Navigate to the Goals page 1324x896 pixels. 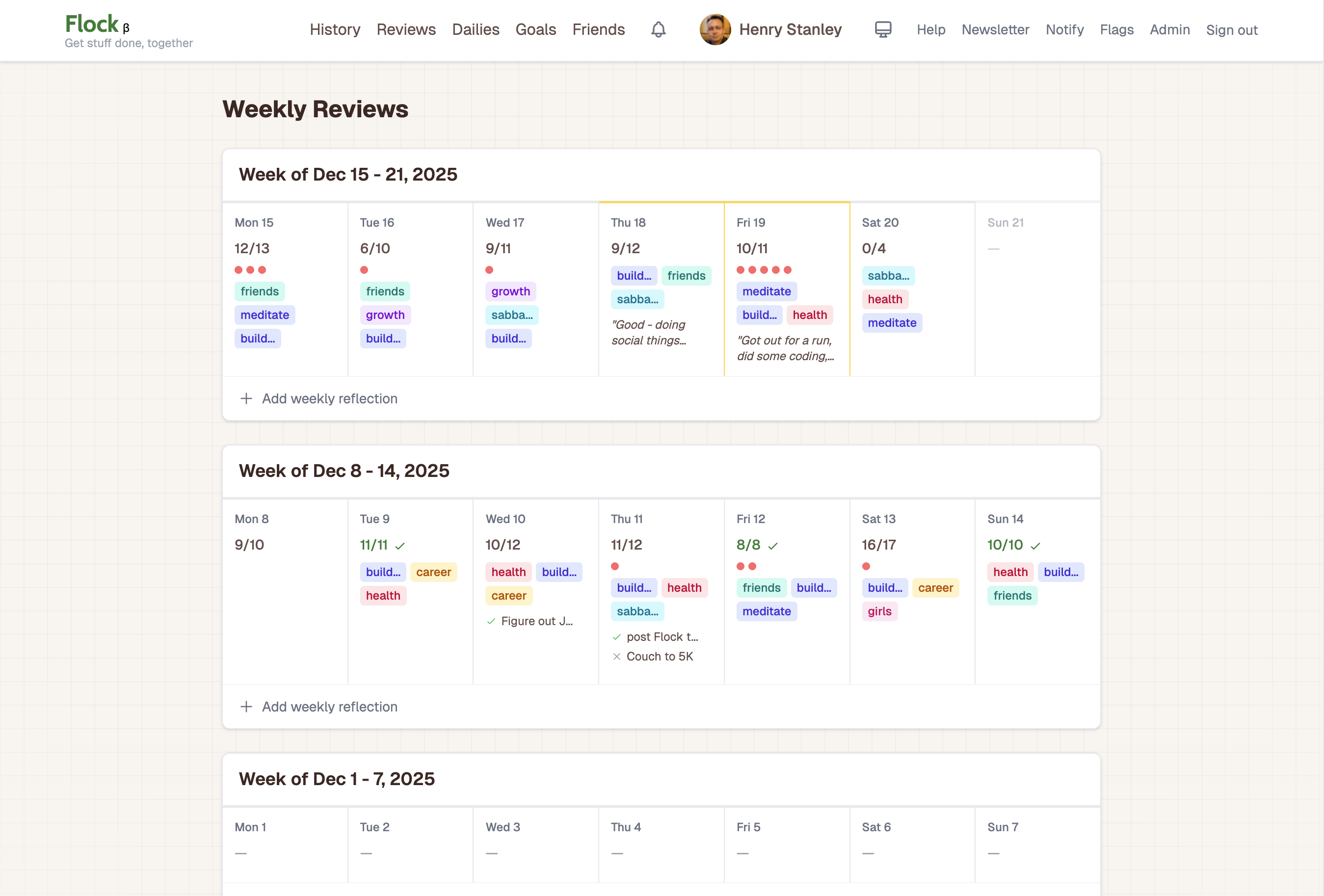coord(535,29)
